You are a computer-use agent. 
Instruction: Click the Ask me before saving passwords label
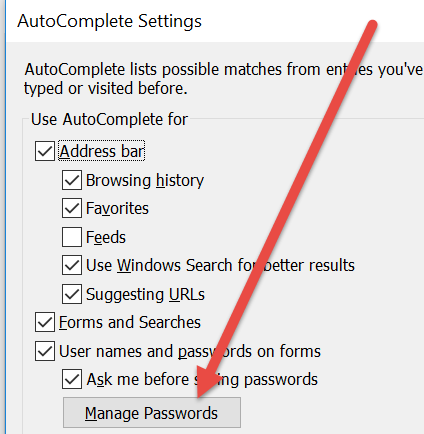coord(202,380)
